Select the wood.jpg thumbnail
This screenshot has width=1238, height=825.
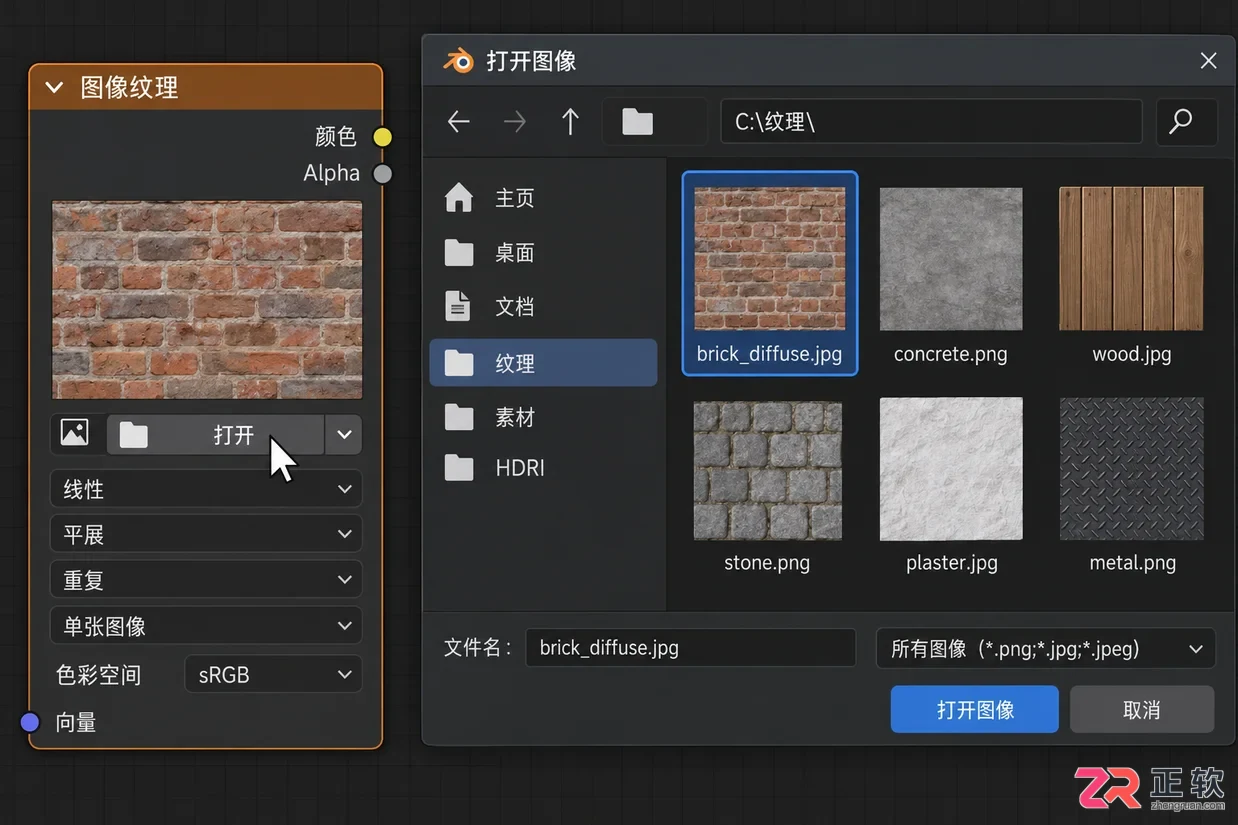(1131, 259)
